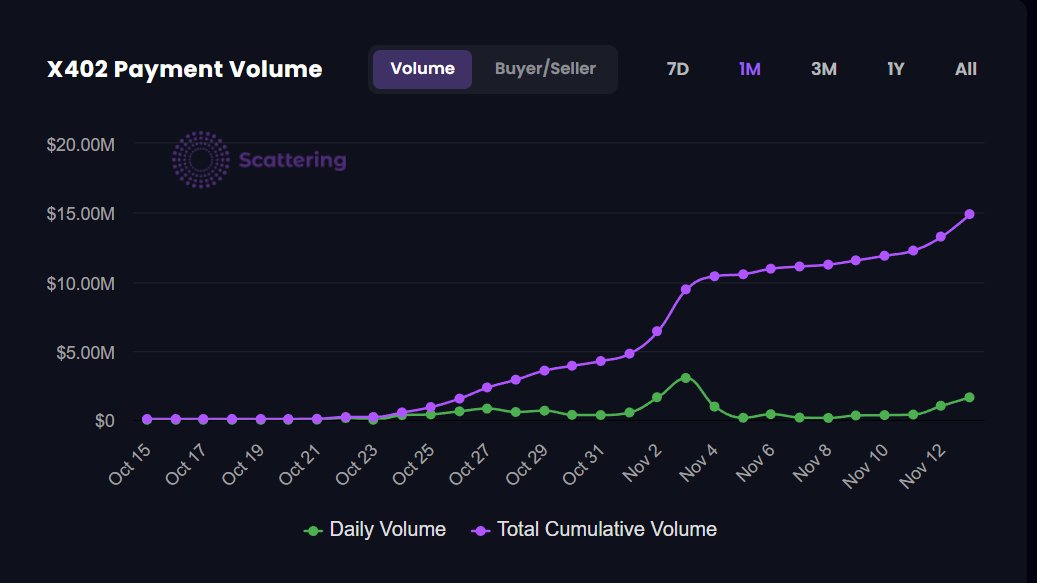Click the green data point at Nov 13
Image resolution: width=1037 pixels, height=583 pixels.
[969, 396]
